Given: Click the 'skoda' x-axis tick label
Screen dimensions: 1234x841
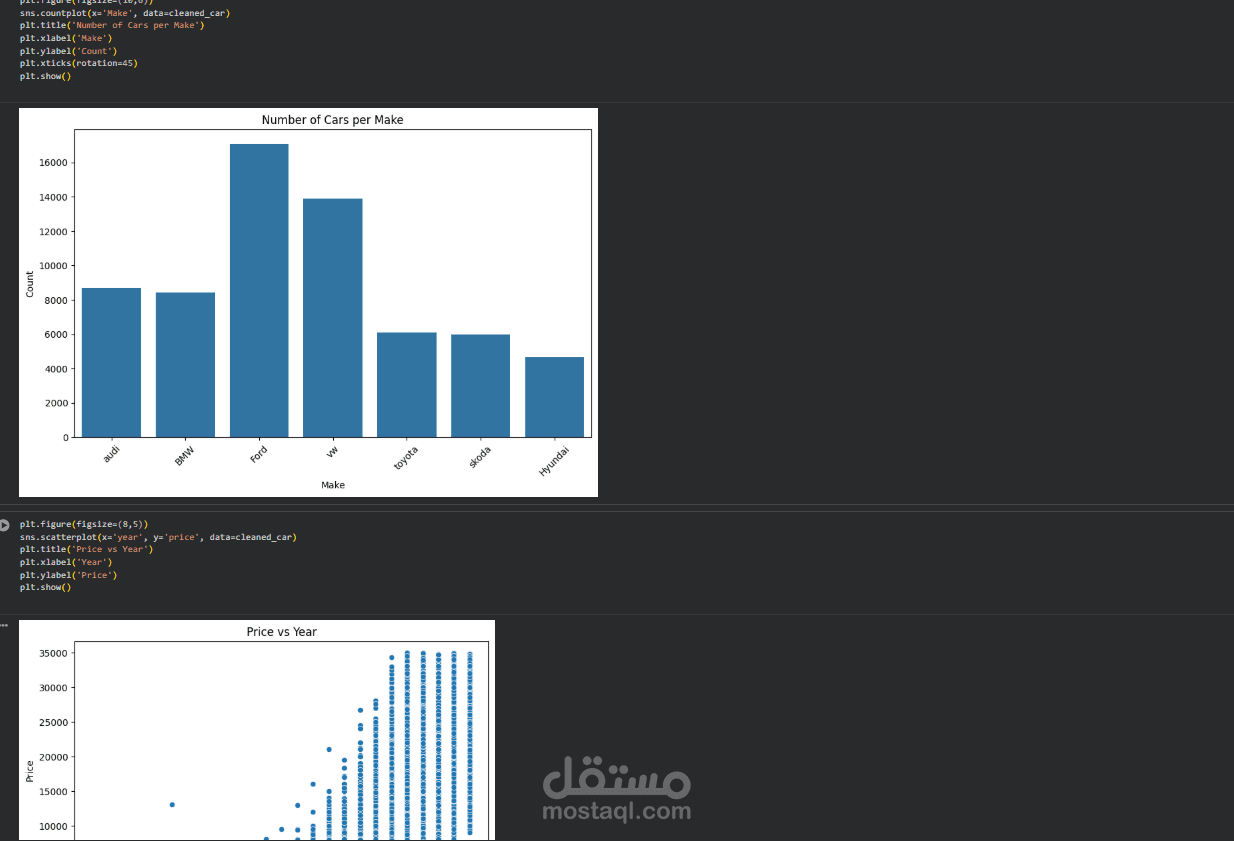Looking at the screenshot, I should 480,456.
